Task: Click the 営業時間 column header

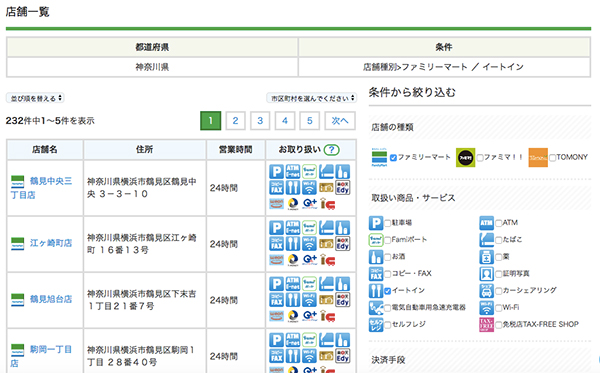Action: (x=236, y=150)
